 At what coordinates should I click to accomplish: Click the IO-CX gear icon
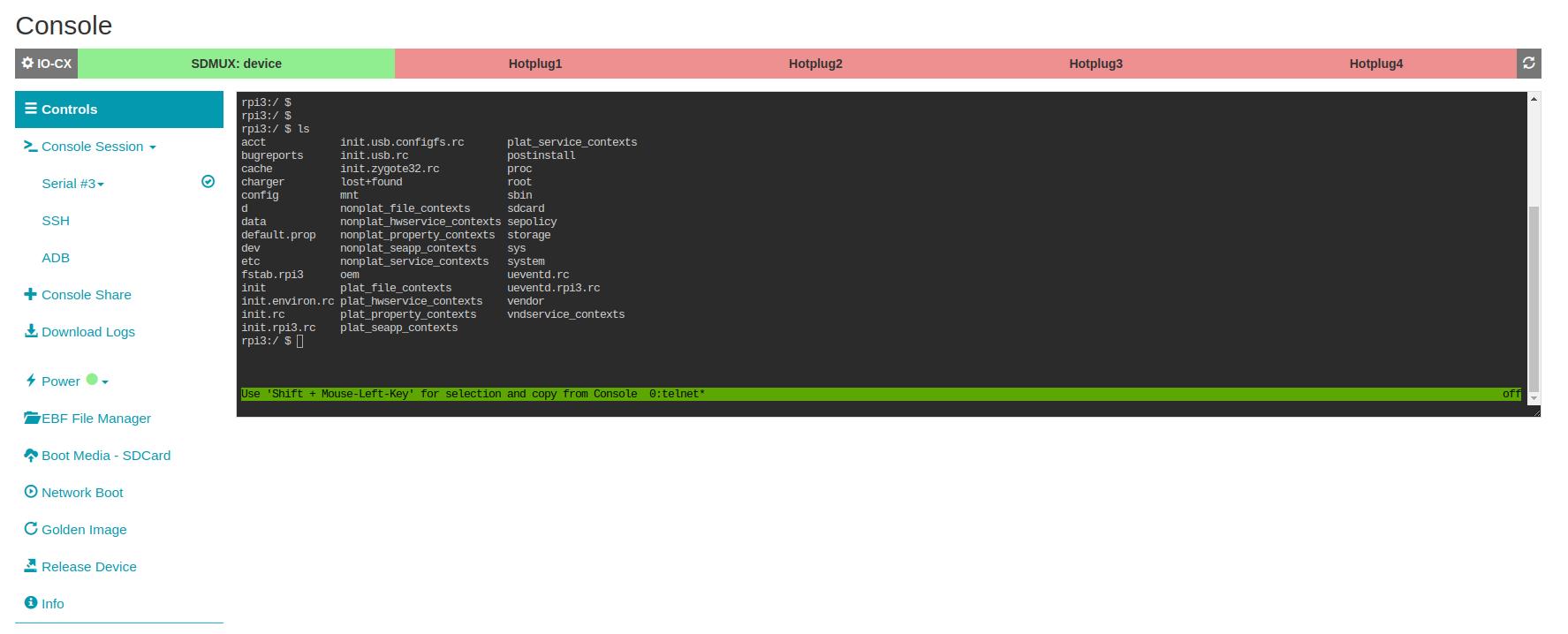point(27,63)
